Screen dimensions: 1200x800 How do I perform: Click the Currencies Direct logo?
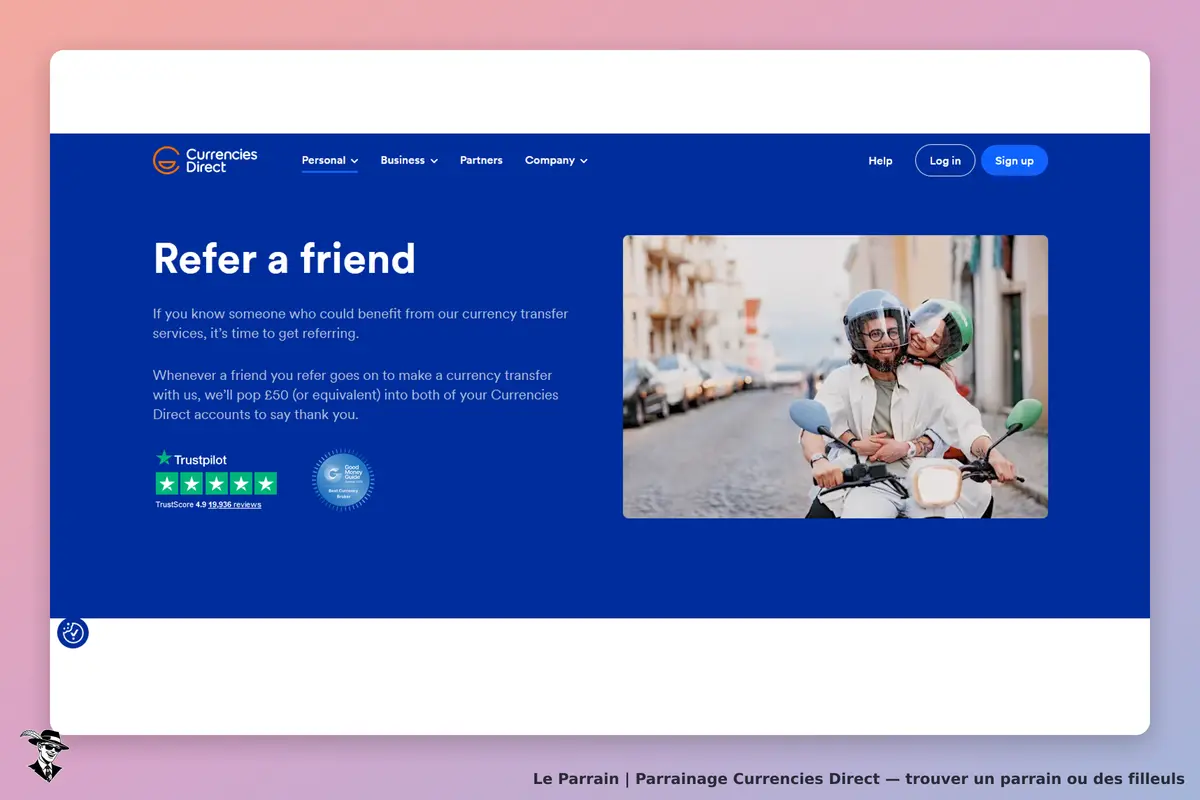pyautogui.click(x=205, y=160)
